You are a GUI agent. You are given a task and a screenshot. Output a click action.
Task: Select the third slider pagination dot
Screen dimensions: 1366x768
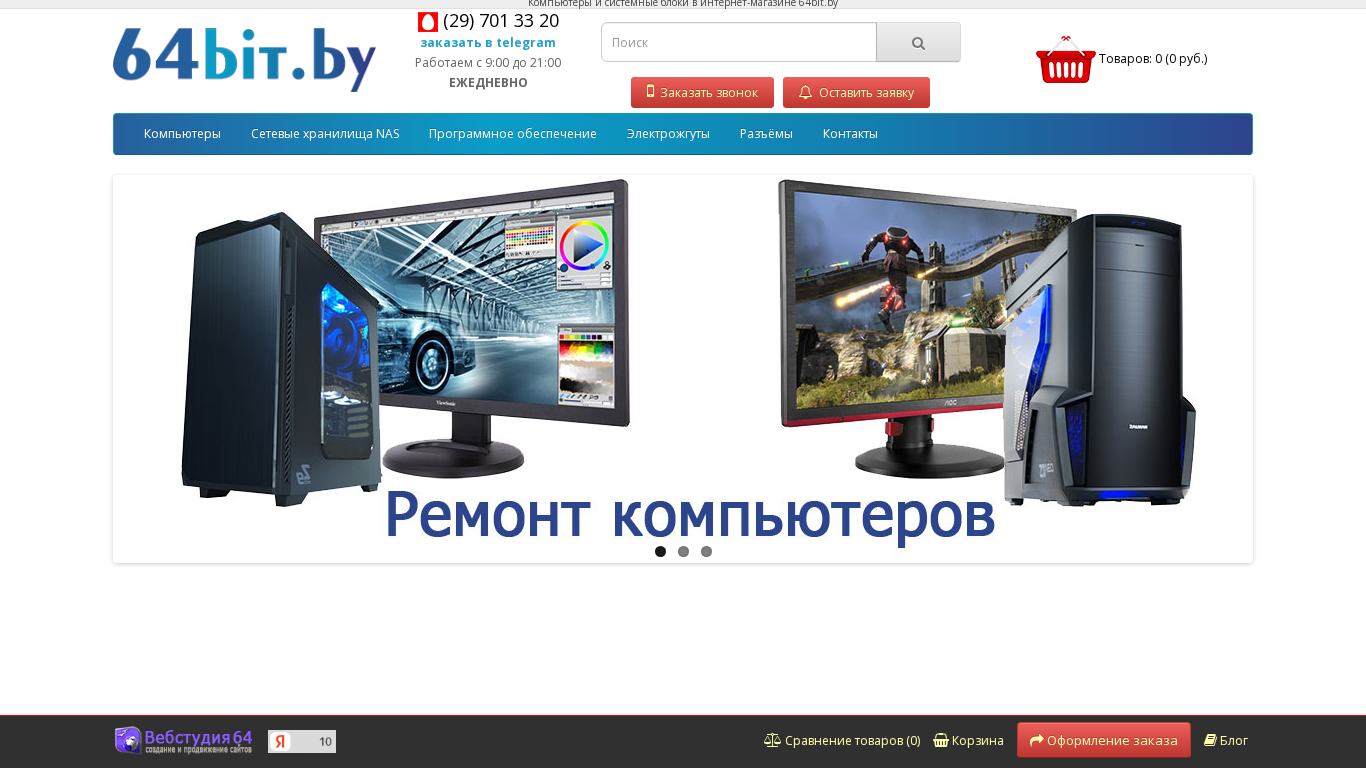(706, 552)
